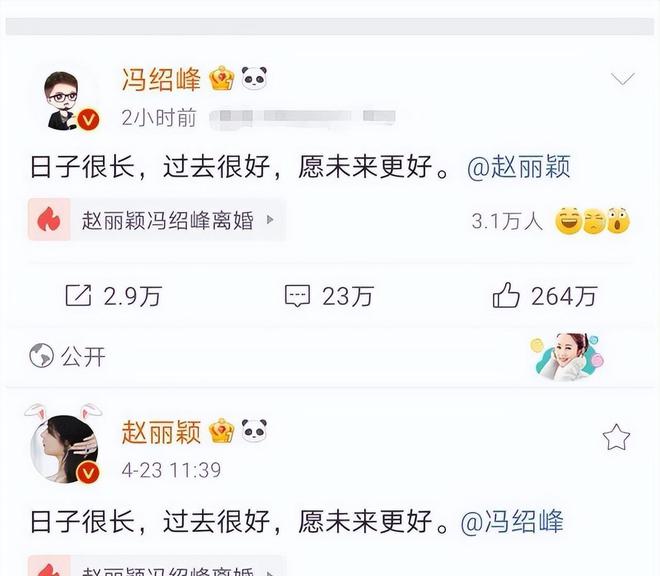
Task: Open the repost icon showing 2.9万
Action: pos(78,296)
